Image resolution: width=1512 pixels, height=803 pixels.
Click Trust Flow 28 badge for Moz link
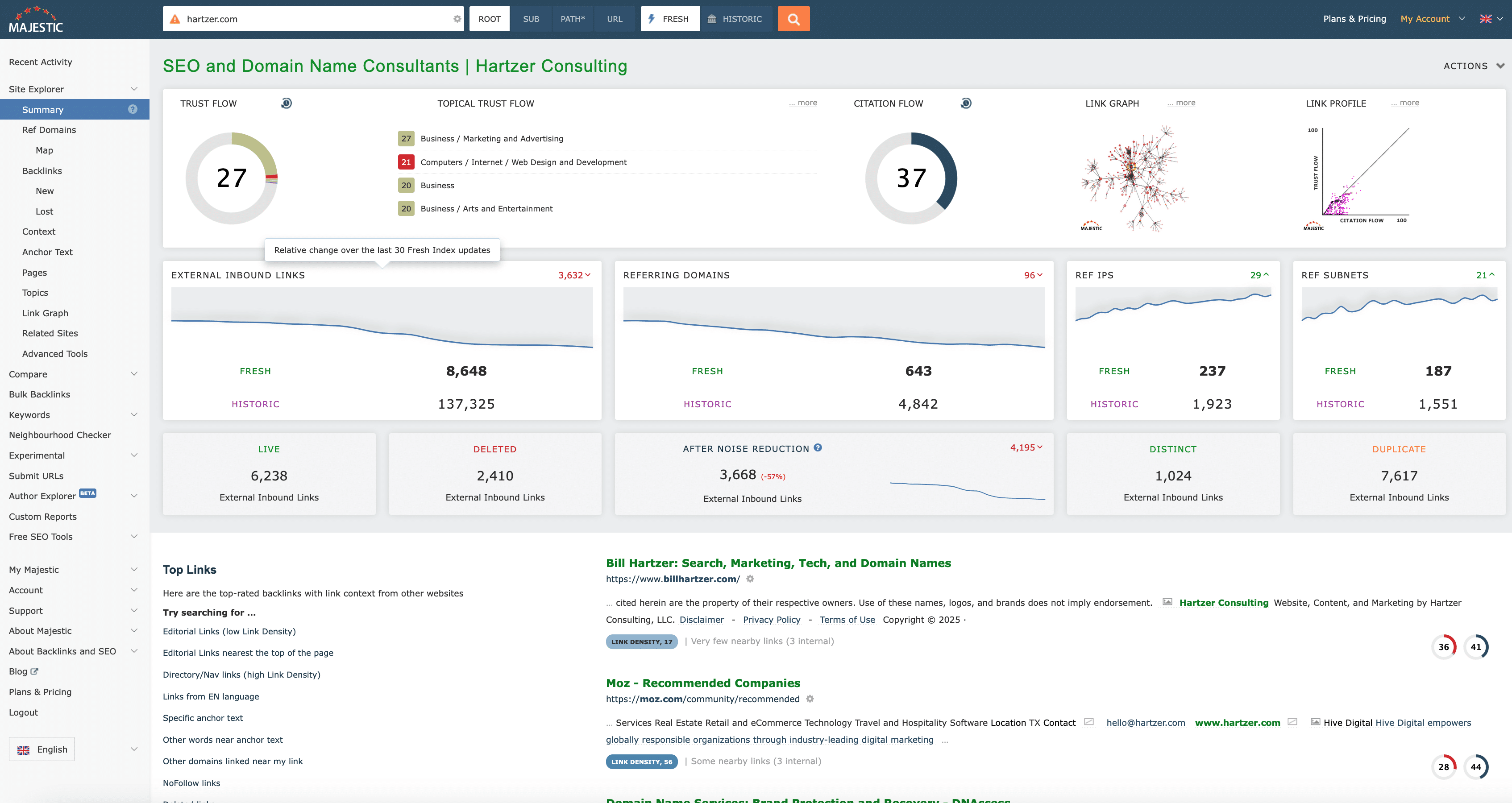[x=1444, y=766]
